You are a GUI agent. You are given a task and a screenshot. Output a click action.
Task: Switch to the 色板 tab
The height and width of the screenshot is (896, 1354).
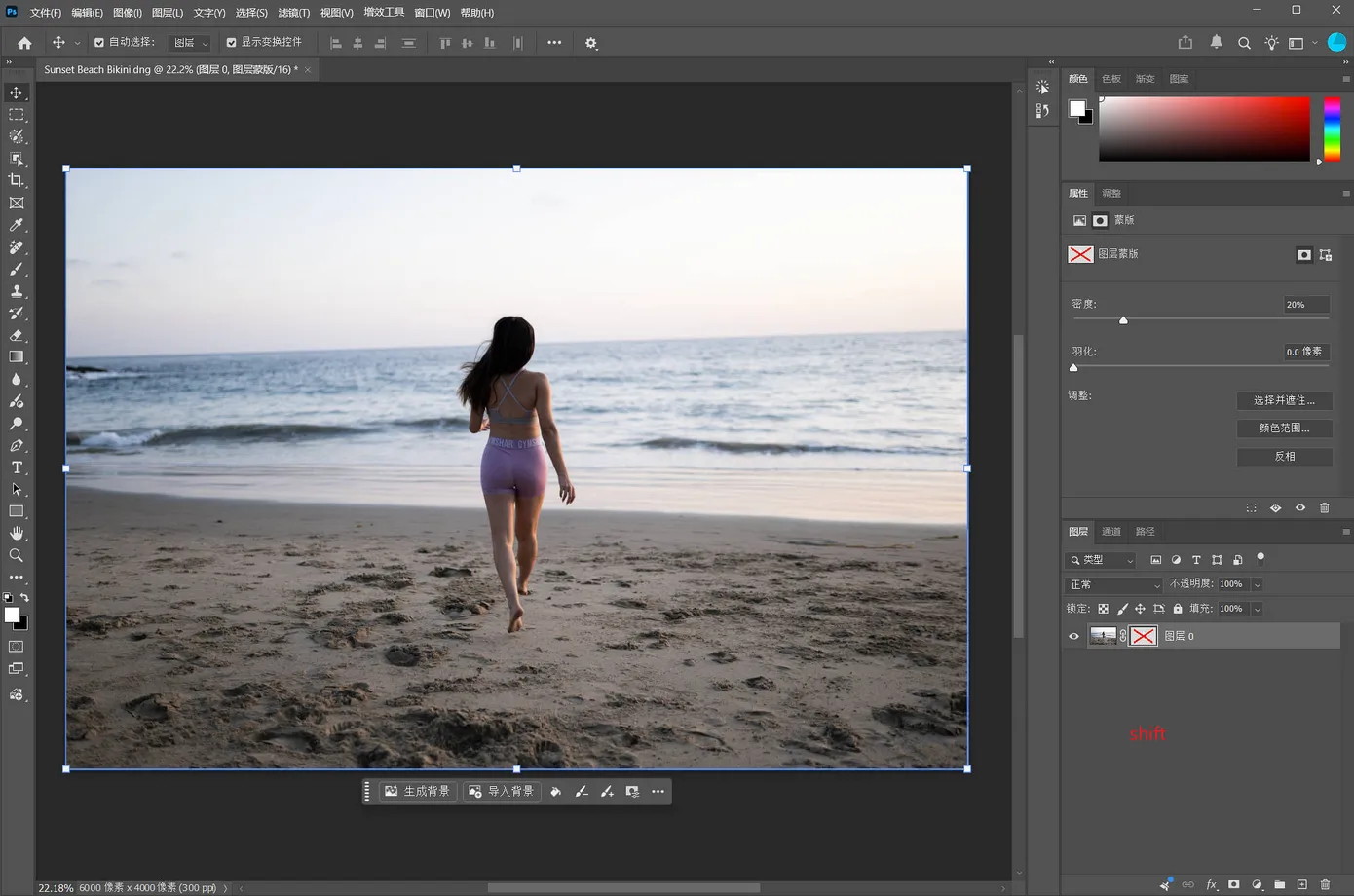(1111, 79)
